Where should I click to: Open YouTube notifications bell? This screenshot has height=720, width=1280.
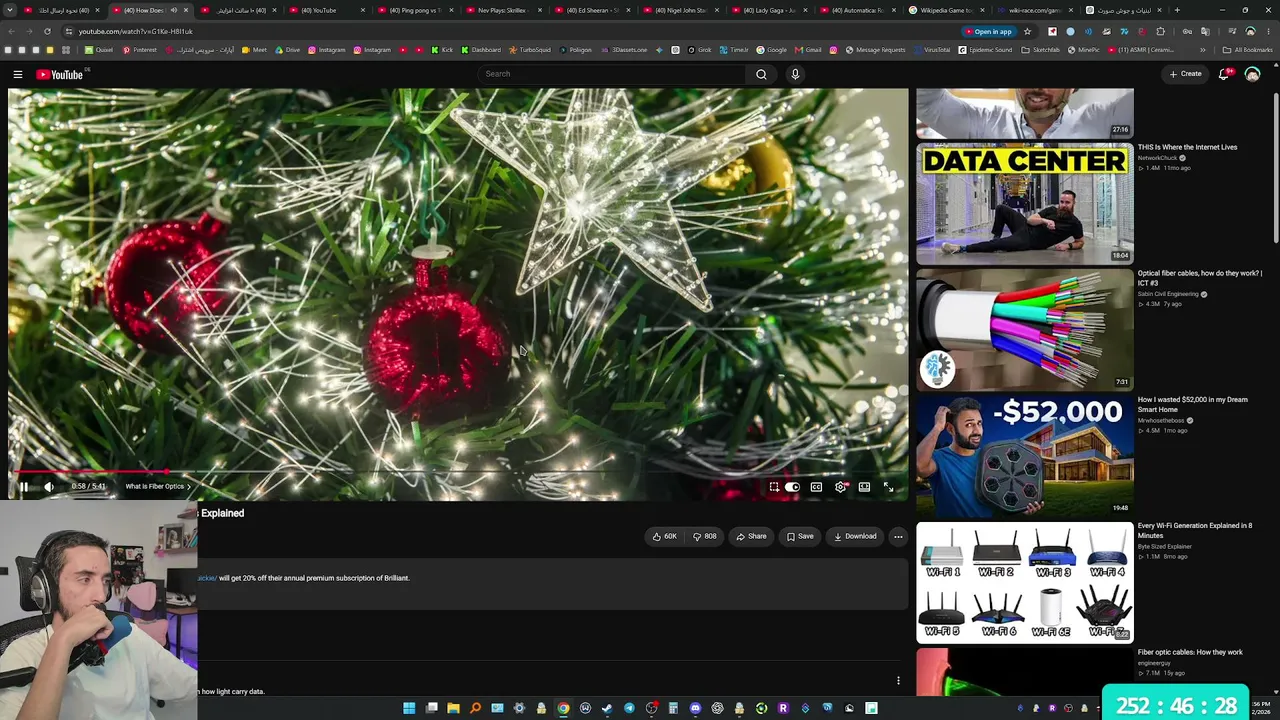pyautogui.click(x=1223, y=74)
